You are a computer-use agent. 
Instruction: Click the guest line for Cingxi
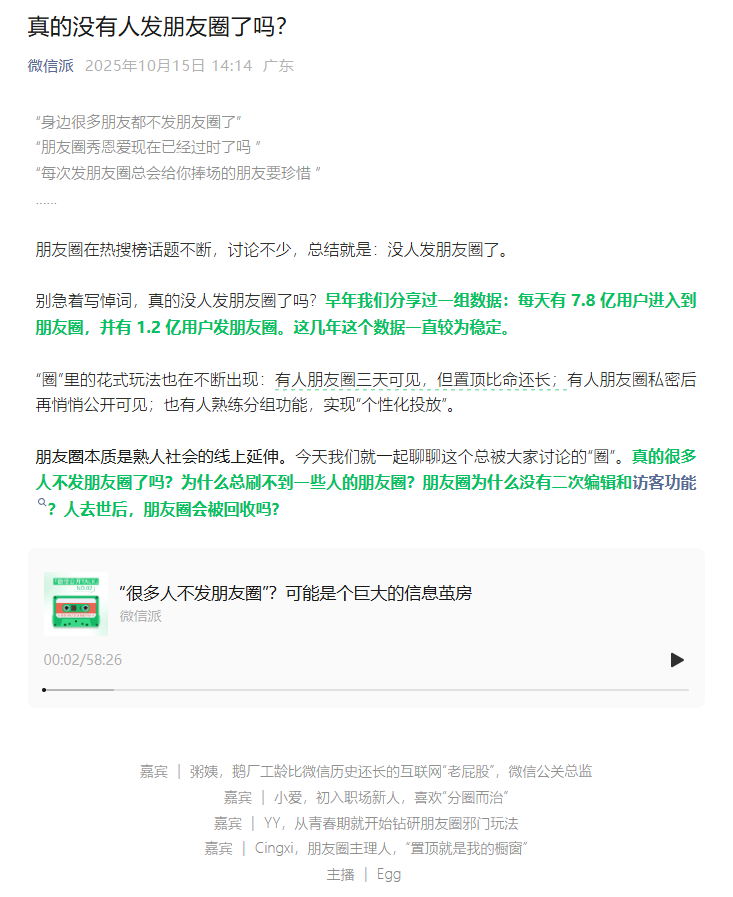coord(366,848)
